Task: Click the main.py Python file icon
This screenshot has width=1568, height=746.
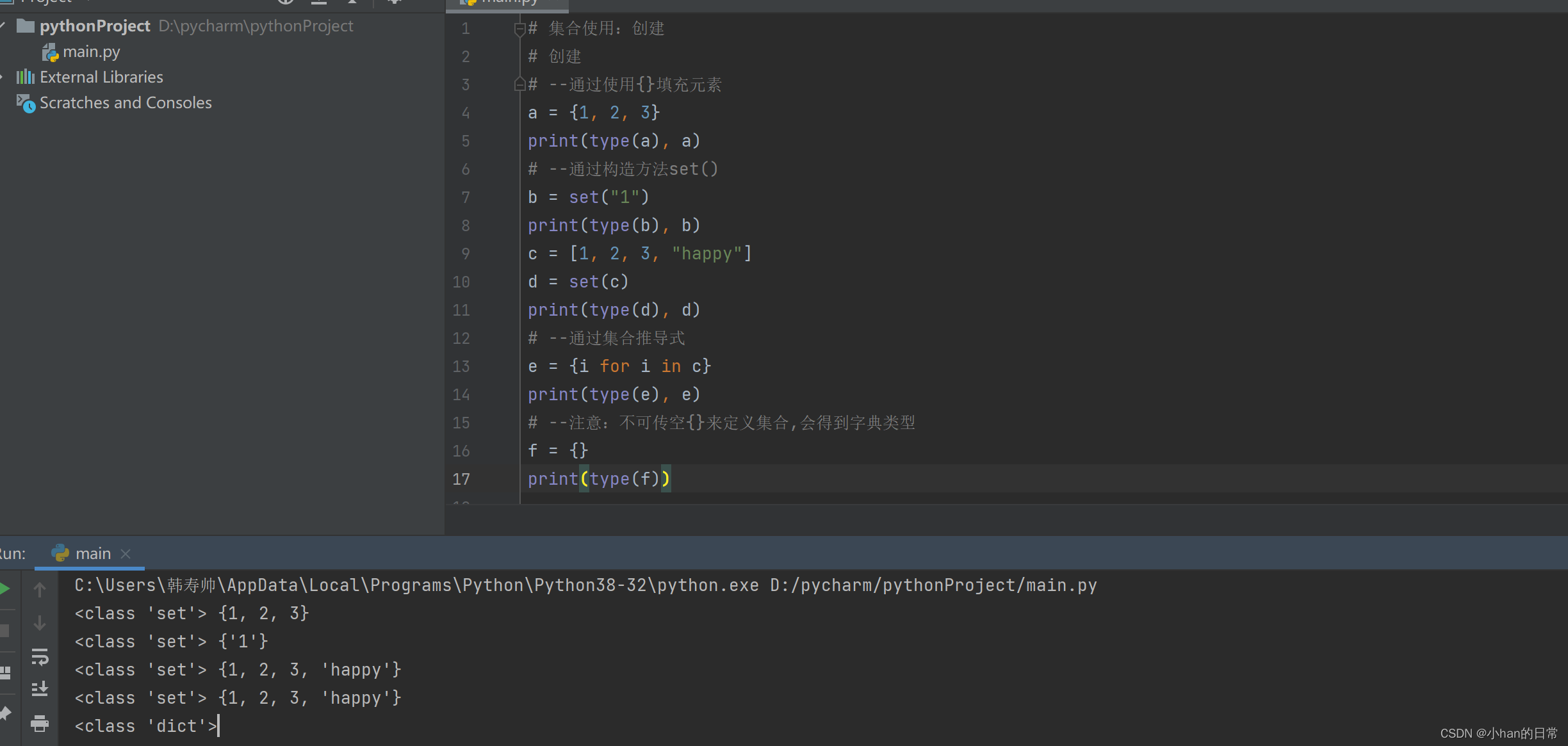Action: [x=50, y=53]
